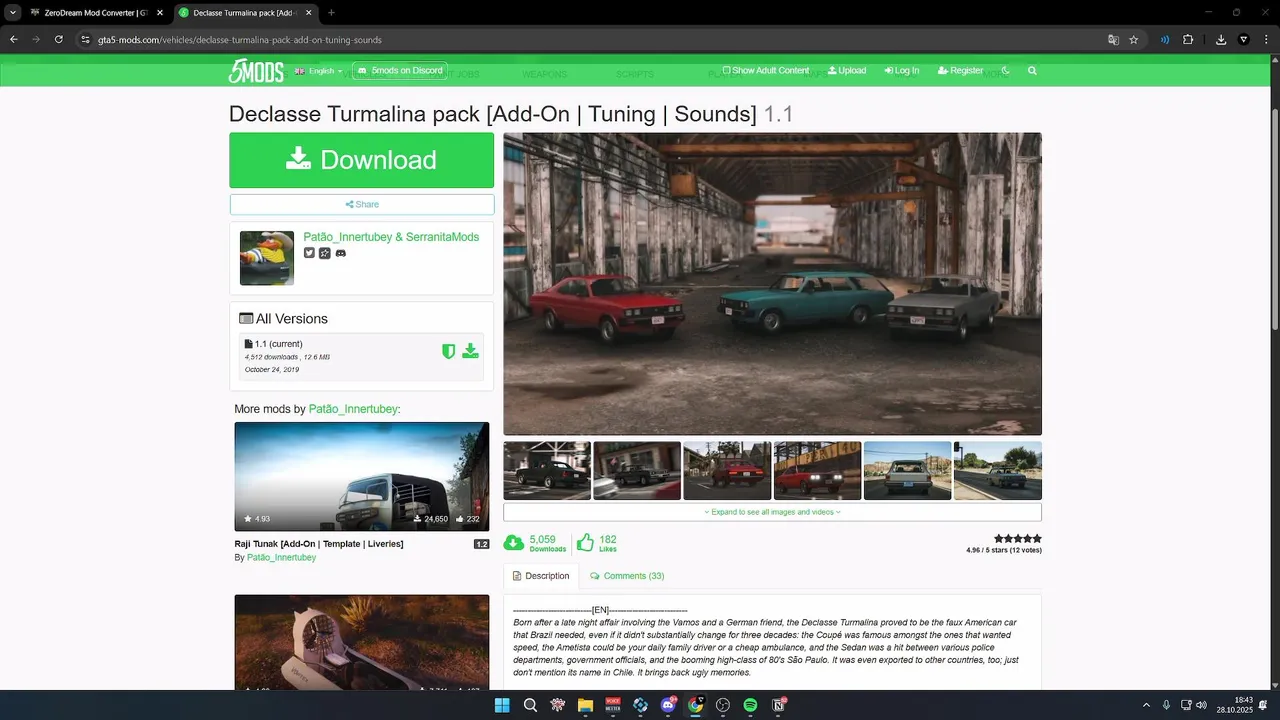1280x720 pixels.
Task: Open the tab search dropdown arrow
Action: (13, 13)
